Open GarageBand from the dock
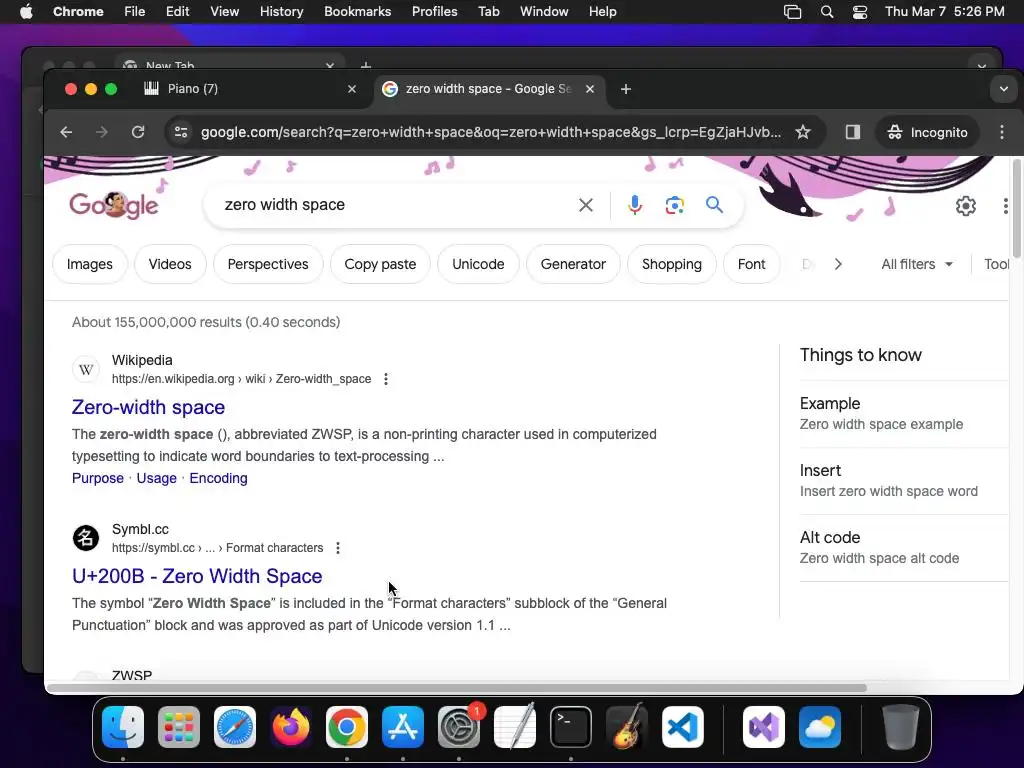This screenshot has height=768, width=1024. [627, 727]
